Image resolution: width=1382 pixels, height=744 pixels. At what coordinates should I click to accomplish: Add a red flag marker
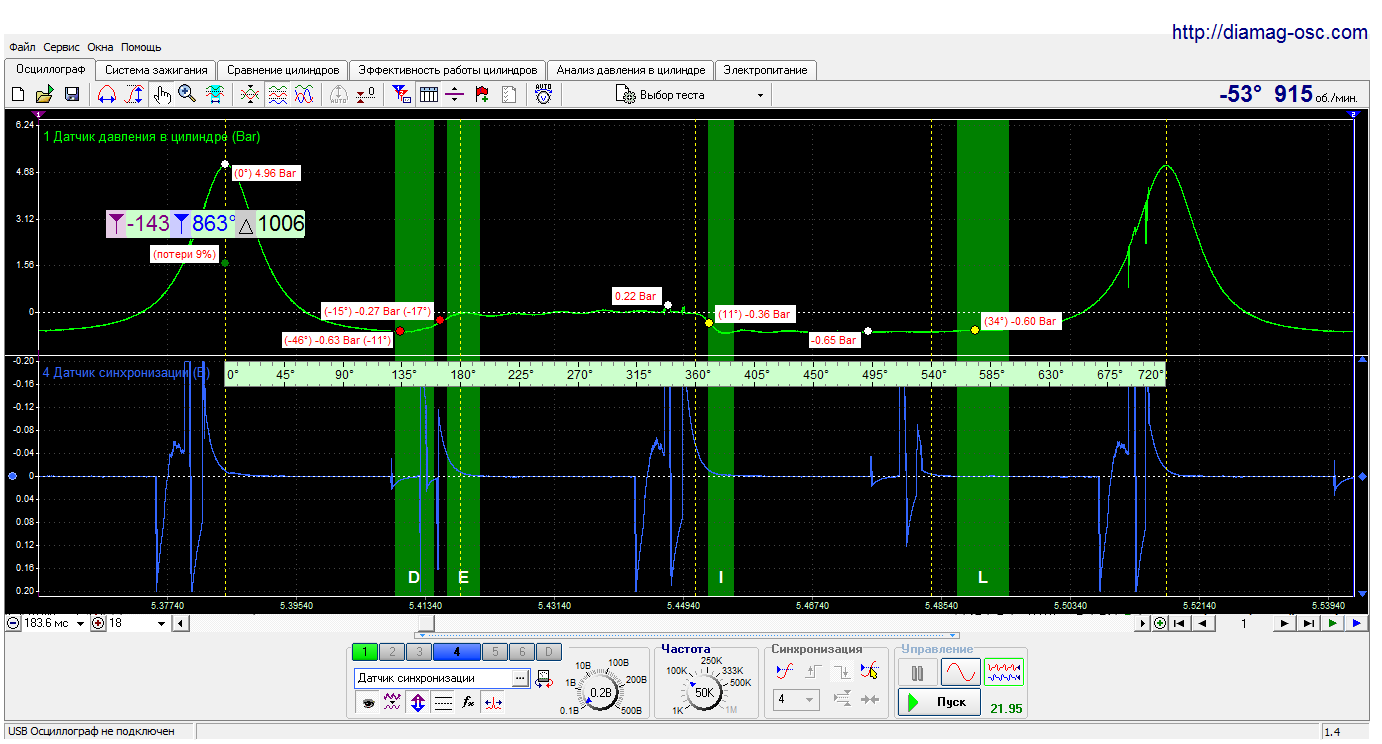[x=482, y=95]
